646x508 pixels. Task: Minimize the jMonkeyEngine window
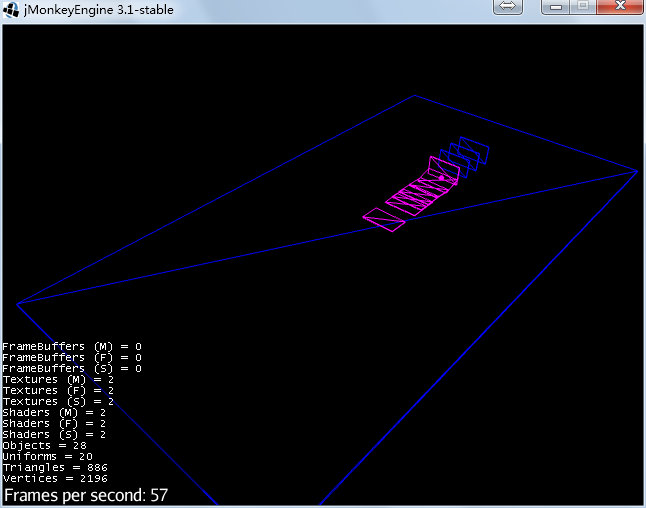coord(557,7)
